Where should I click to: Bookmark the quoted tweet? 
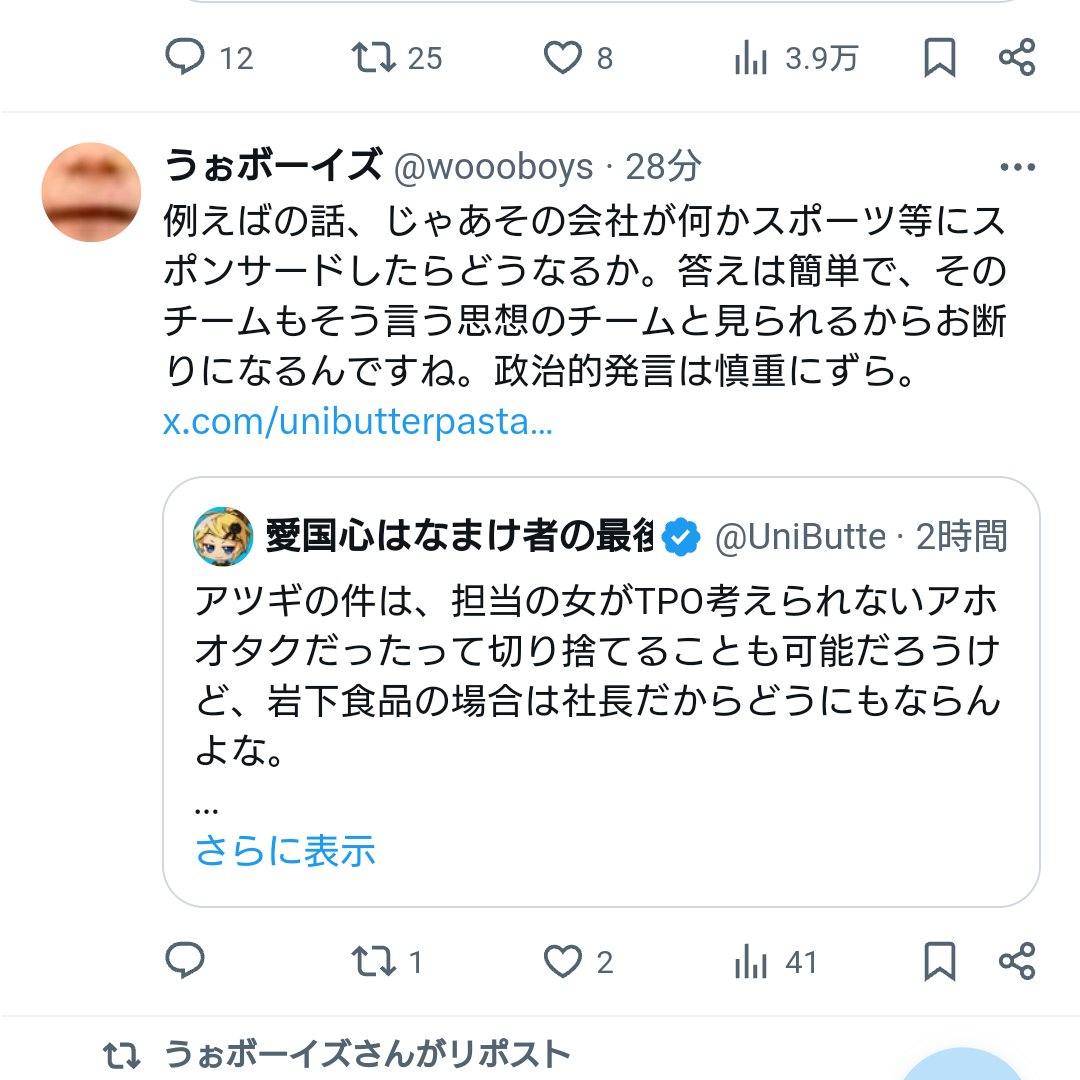[x=940, y=962]
